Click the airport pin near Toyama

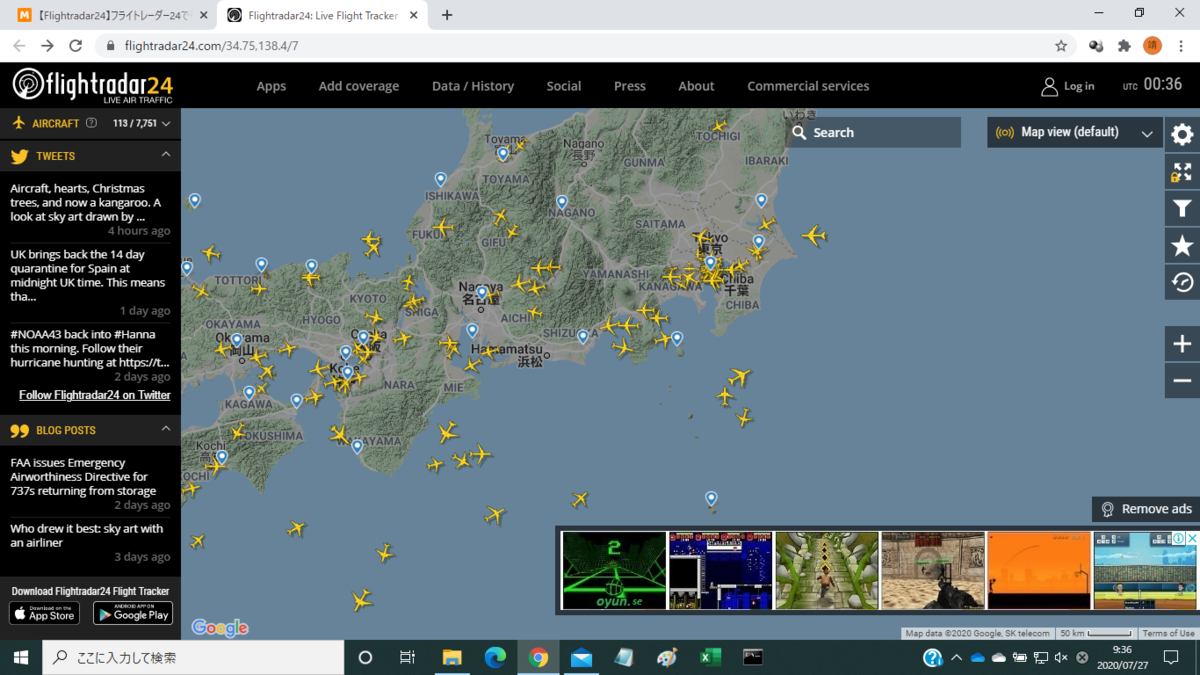[x=503, y=154]
